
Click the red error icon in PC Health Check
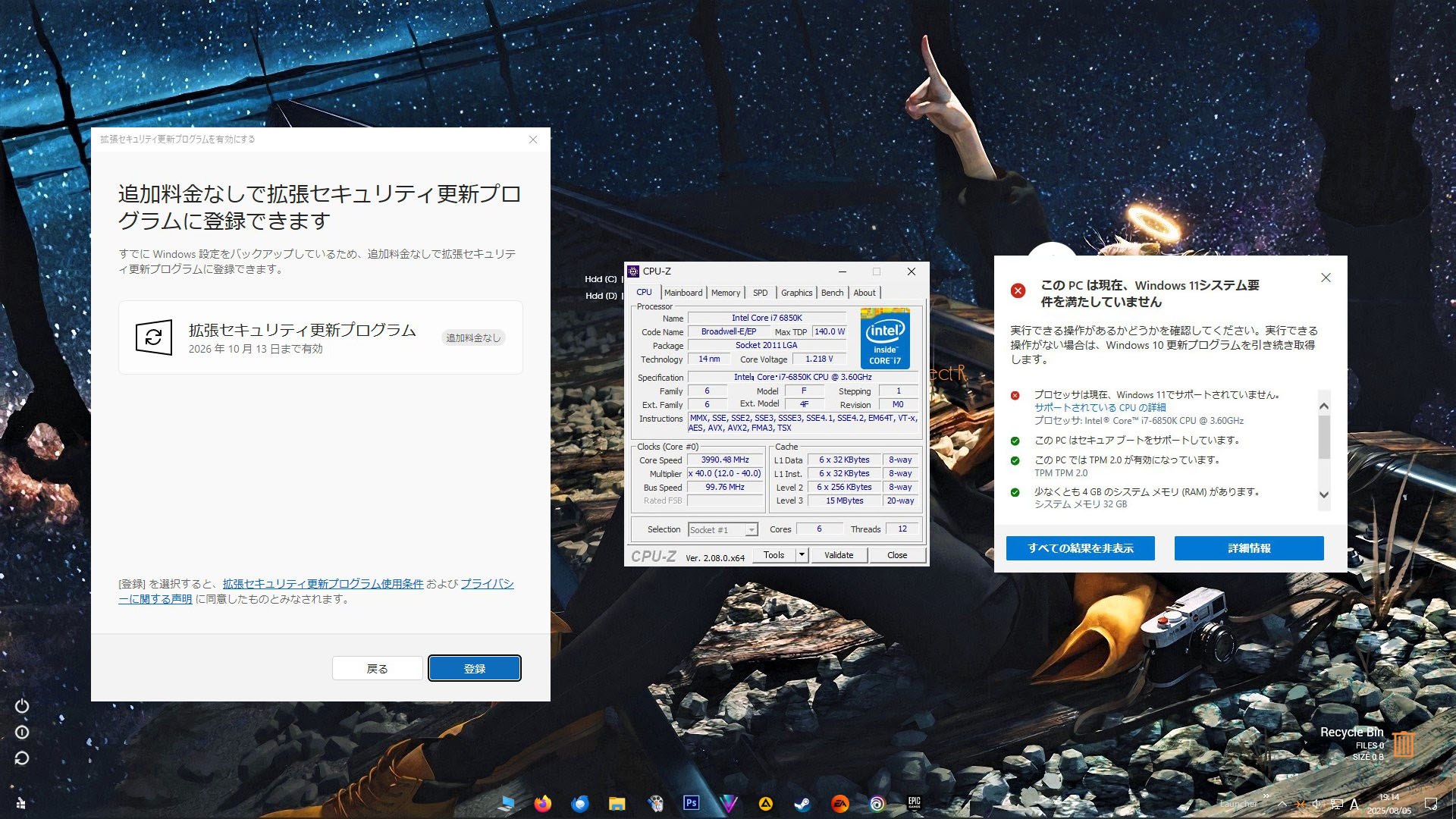click(x=1018, y=290)
